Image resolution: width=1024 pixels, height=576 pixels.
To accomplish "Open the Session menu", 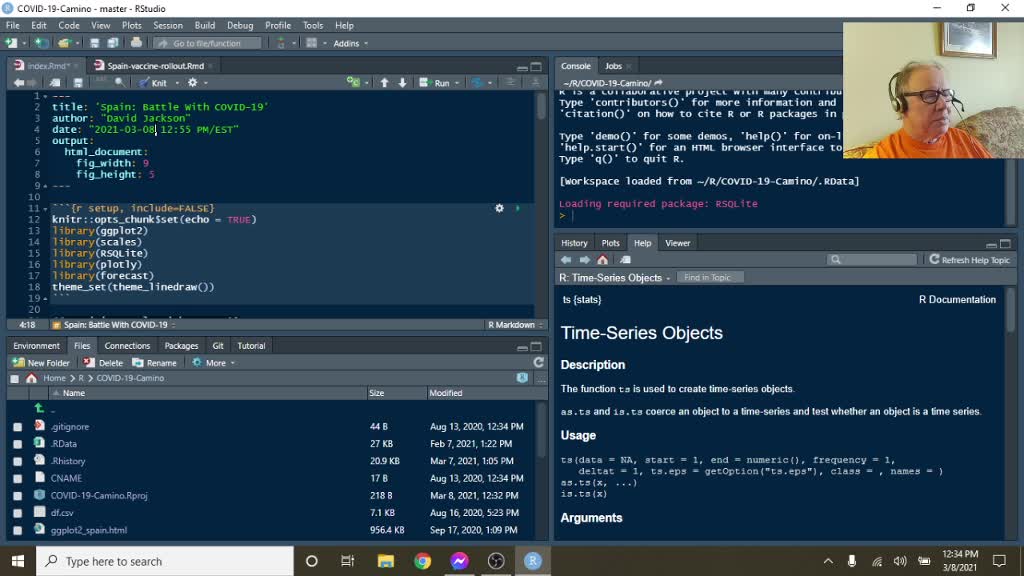I will click(x=168, y=25).
